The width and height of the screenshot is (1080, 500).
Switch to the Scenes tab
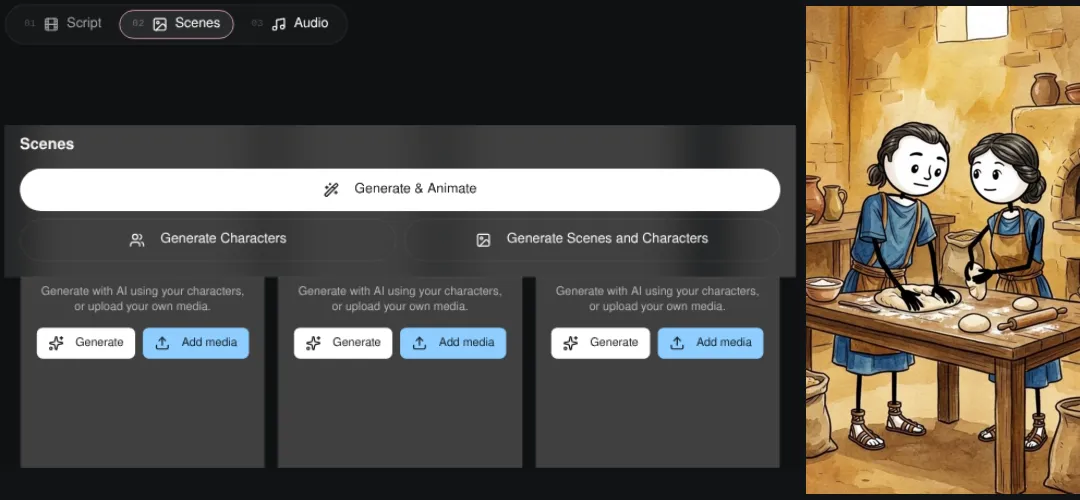pos(176,23)
